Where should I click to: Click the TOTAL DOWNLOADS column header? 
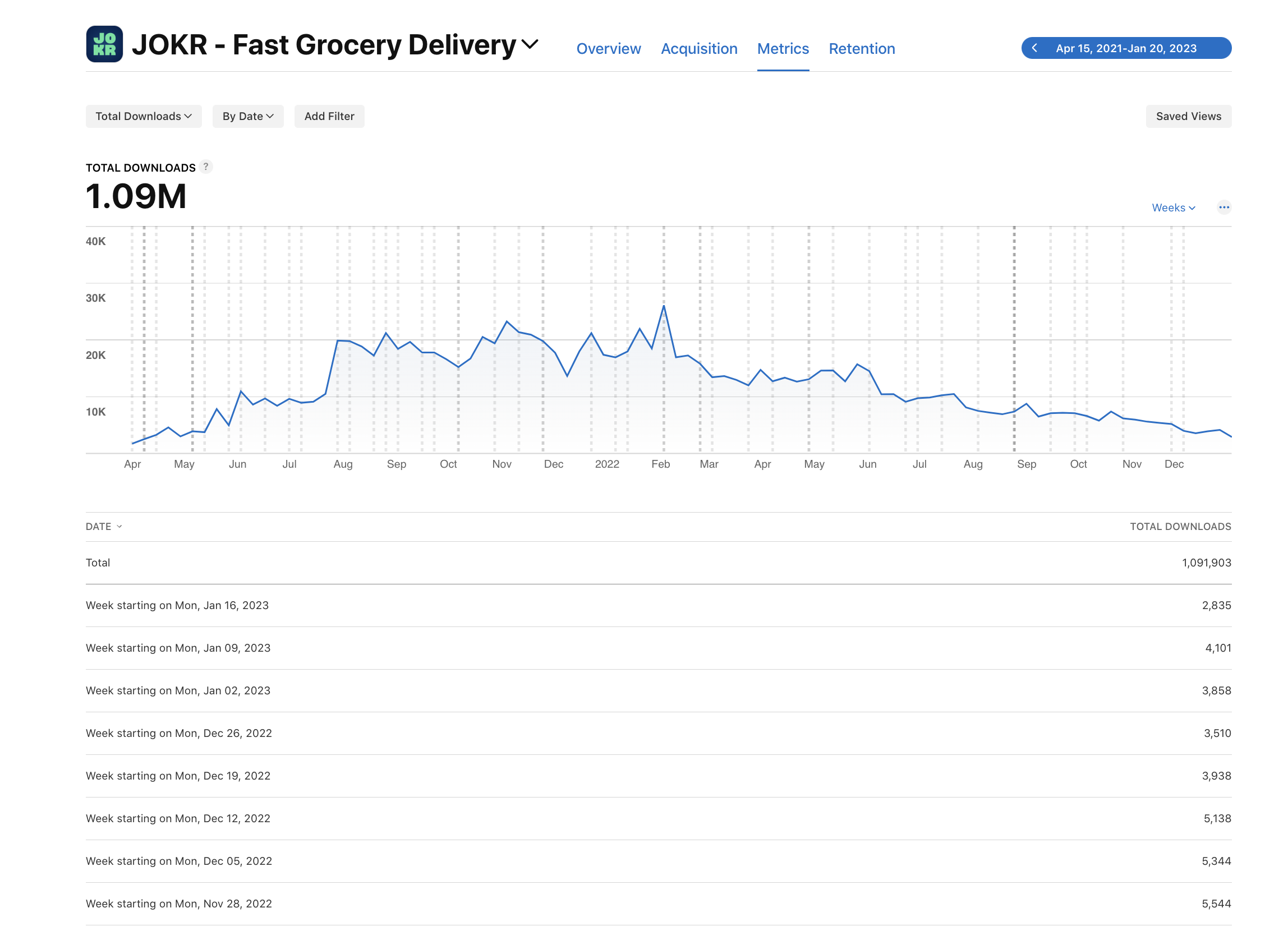(1180, 526)
